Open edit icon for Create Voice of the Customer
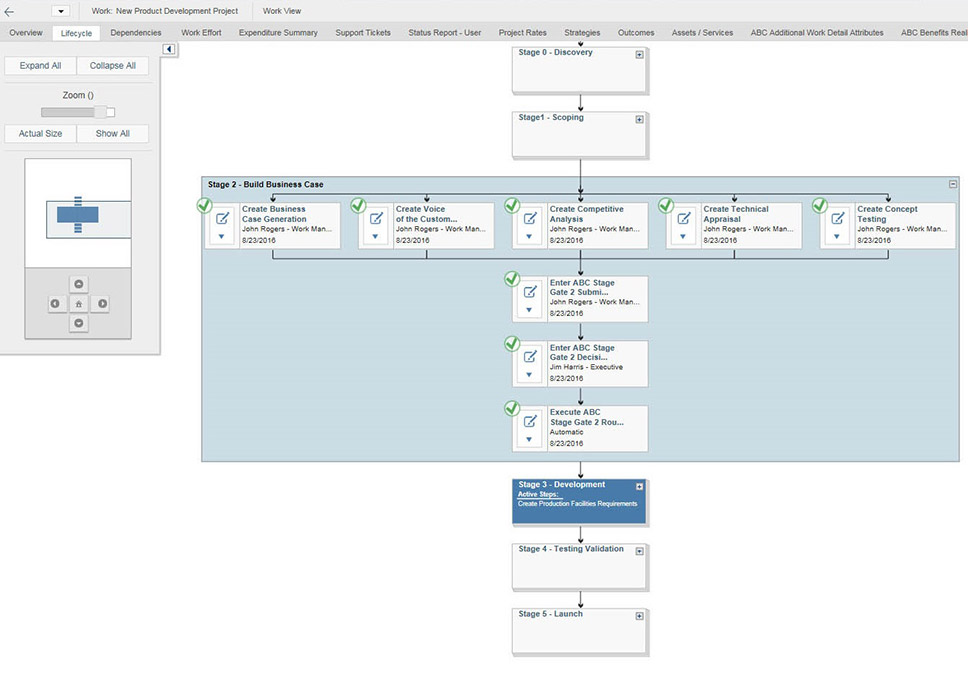This screenshot has height=683, width=968. click(376, 218)
